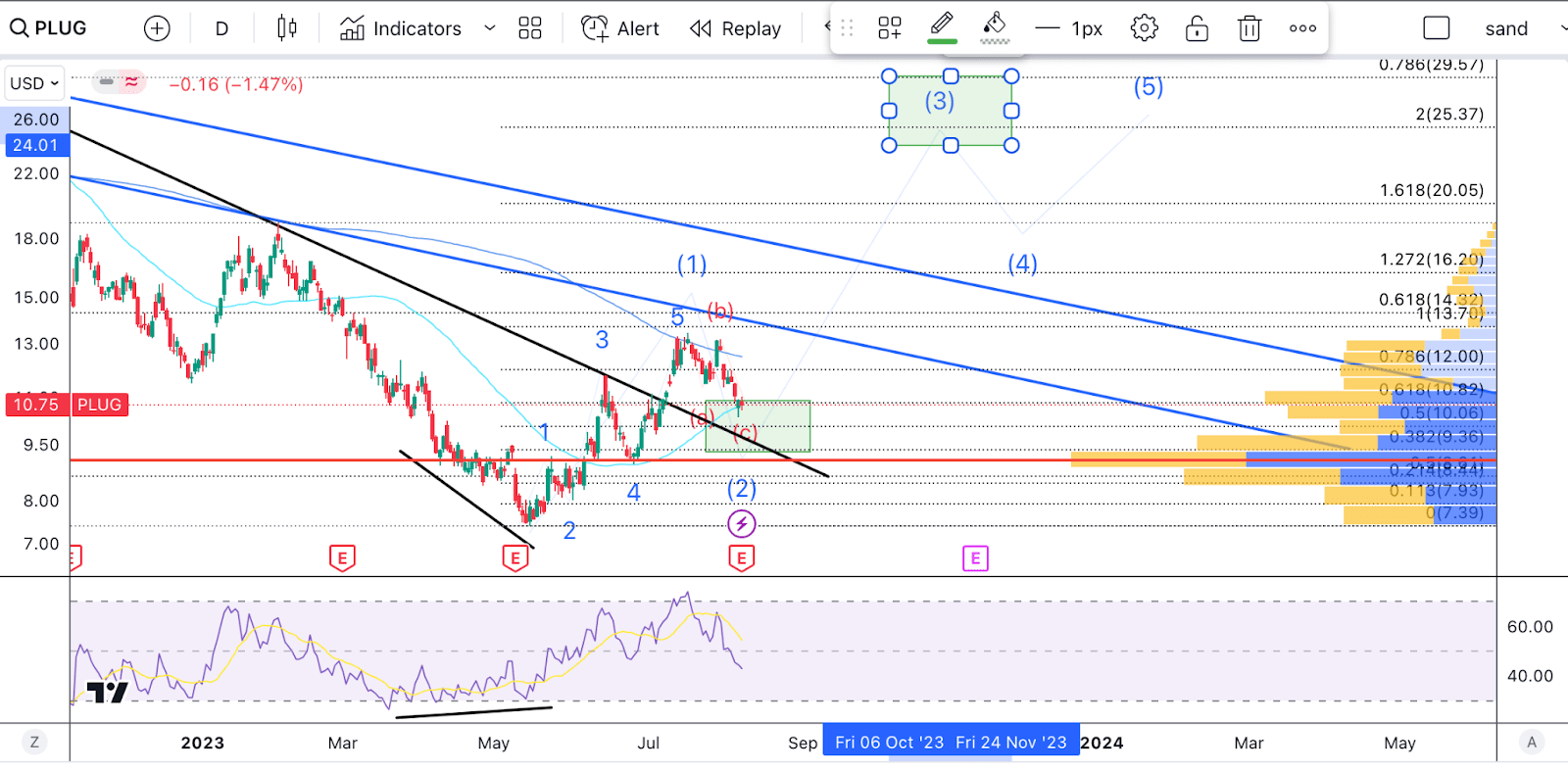Click the layout setup square icon
This screenshot has height=771, width=1568.
(1437, 28)
